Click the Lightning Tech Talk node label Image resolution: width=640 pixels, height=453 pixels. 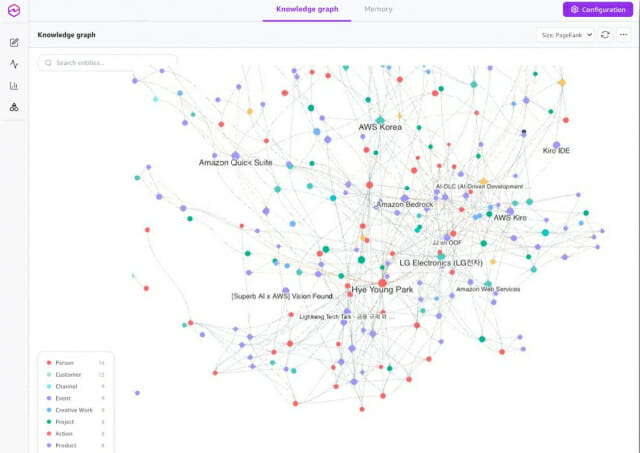[x=347, y=317]
